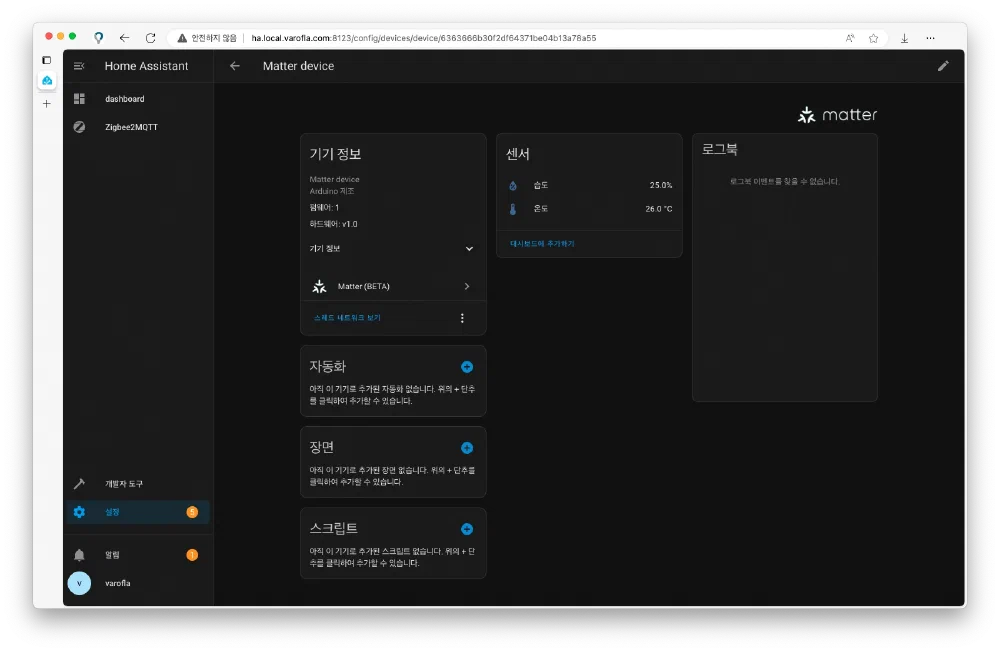Open the sidebar hamburger menu icon

click(78, 66)
